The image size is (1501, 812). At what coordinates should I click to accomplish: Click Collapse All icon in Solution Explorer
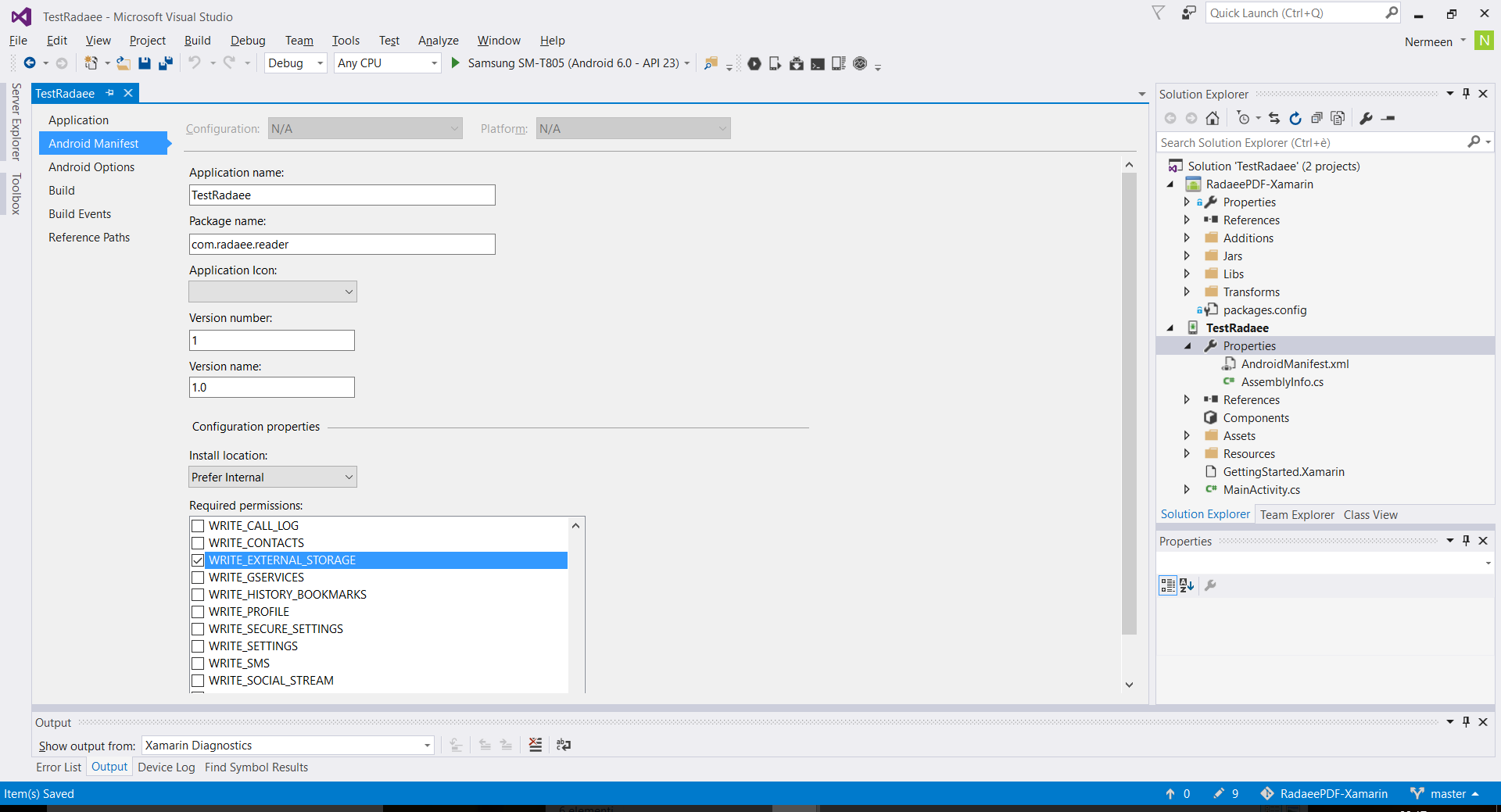tap(1317, 118)
